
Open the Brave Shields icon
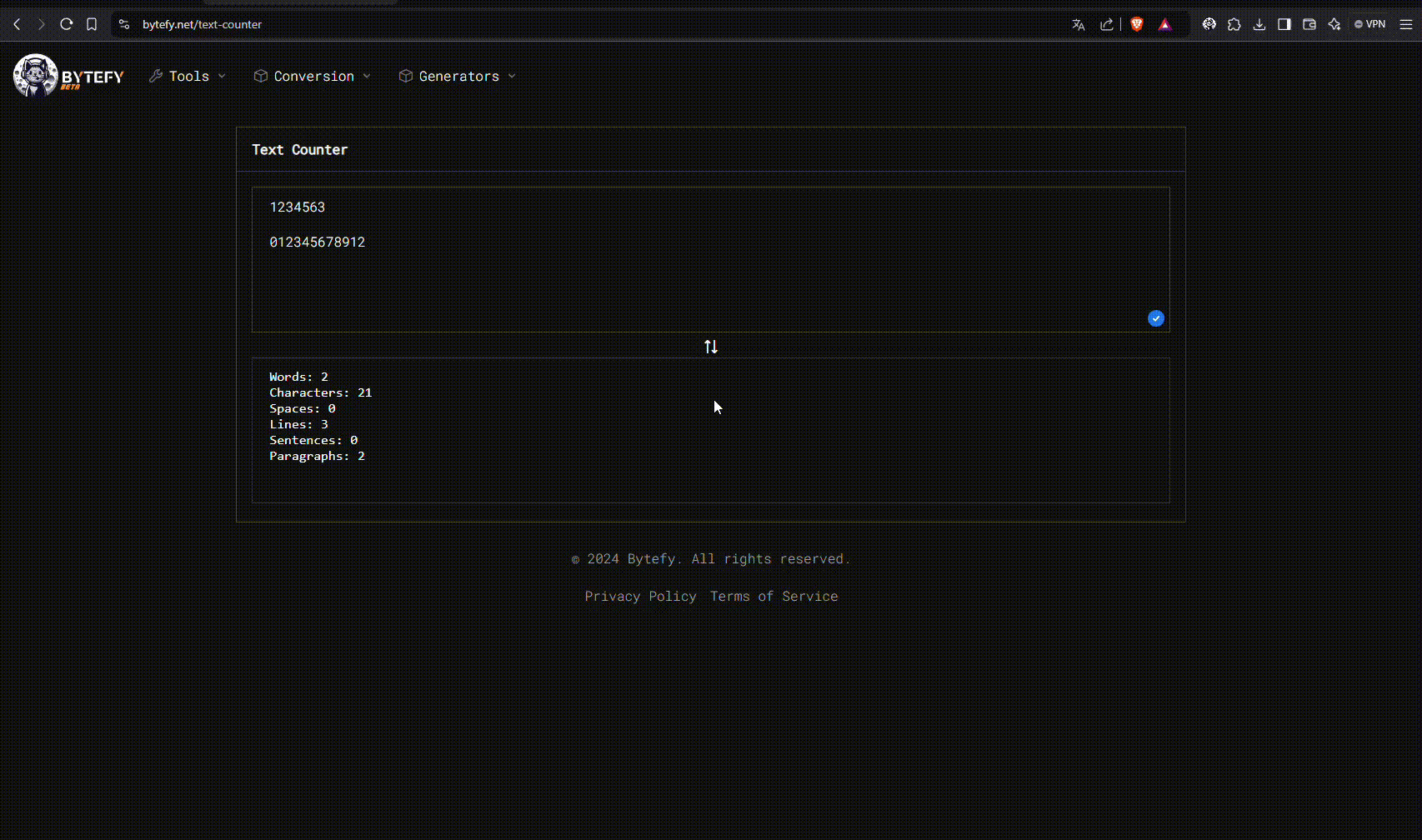(x=1136, y=24)
